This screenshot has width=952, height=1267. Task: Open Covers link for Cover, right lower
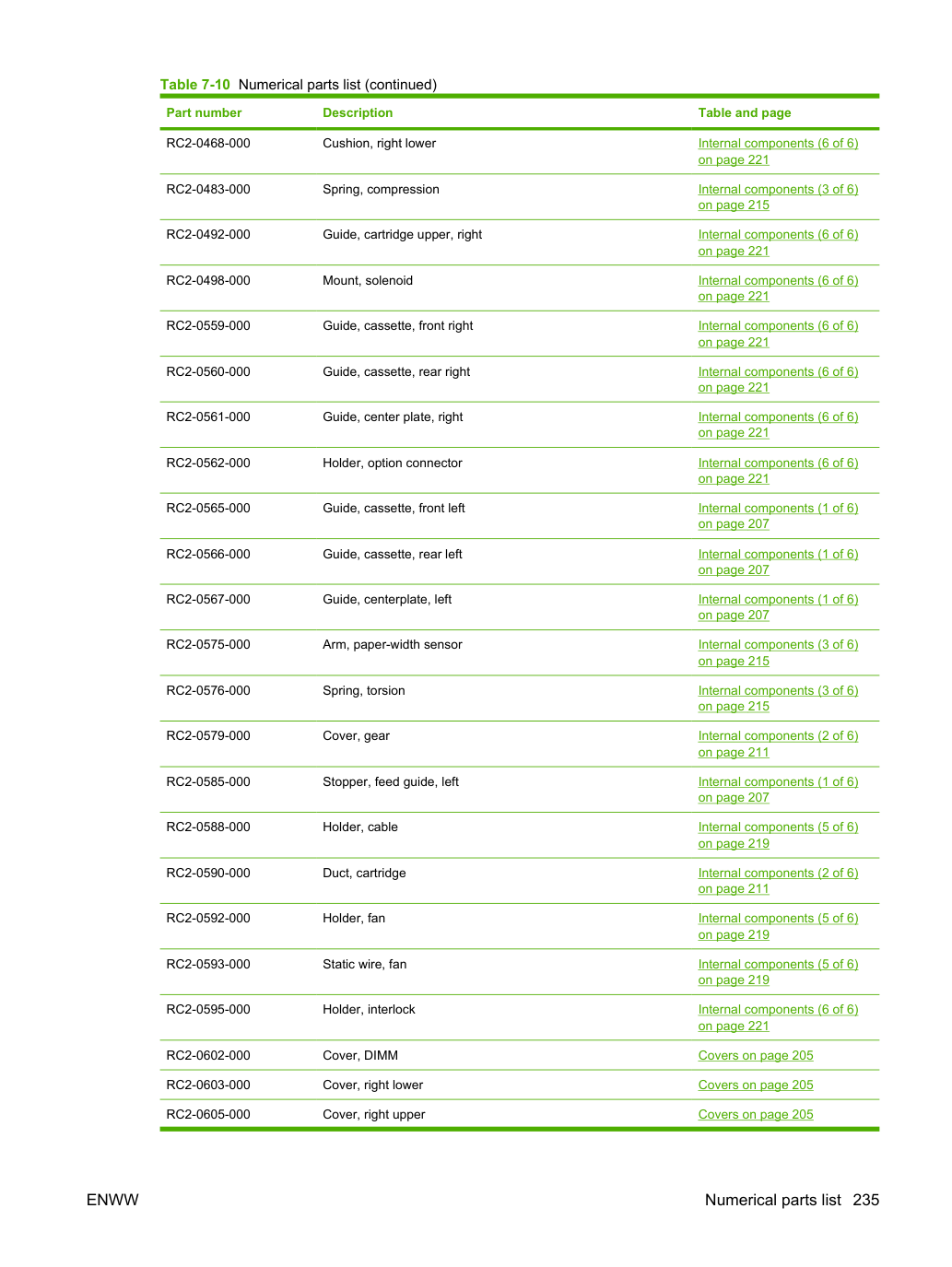pyautogui.click(x=756, y=1085)
